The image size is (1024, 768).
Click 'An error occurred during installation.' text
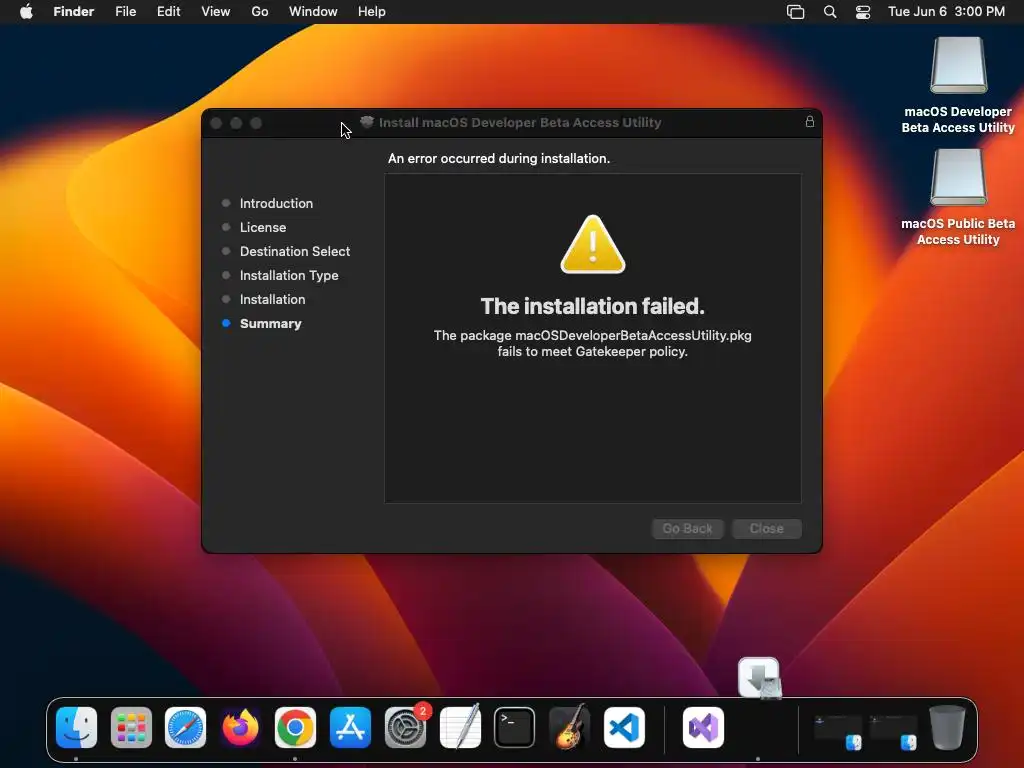(499, 158)
